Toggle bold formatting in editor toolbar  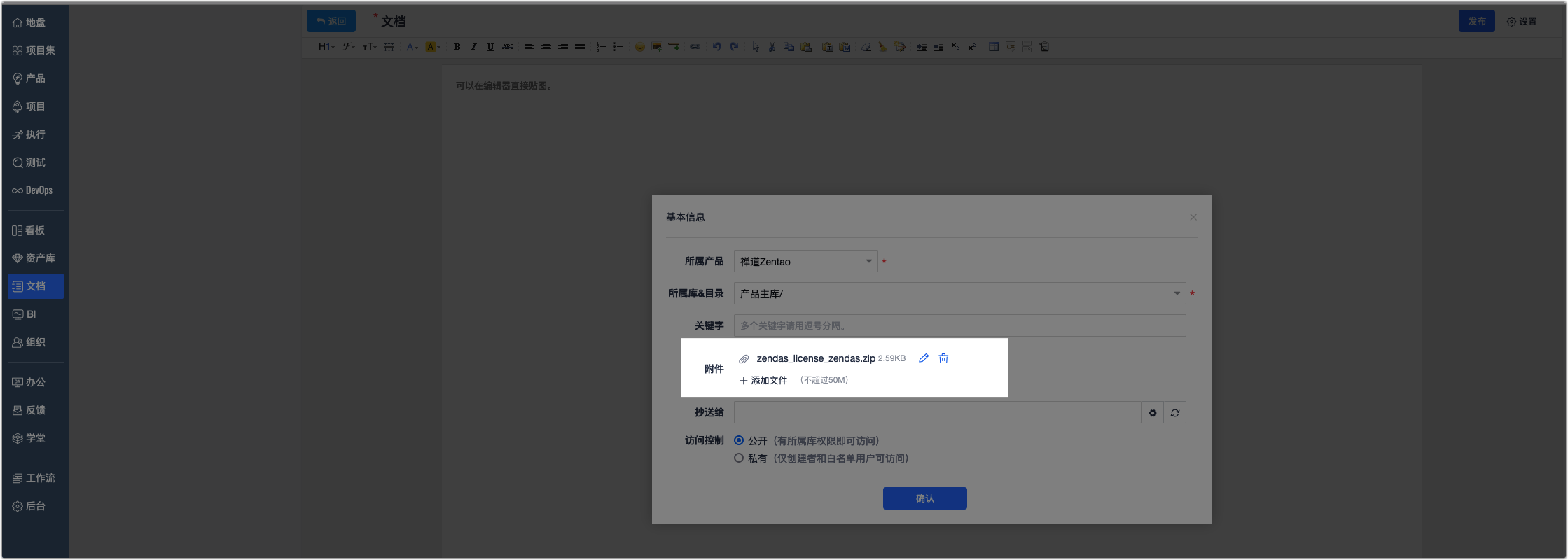pos(457,47)
